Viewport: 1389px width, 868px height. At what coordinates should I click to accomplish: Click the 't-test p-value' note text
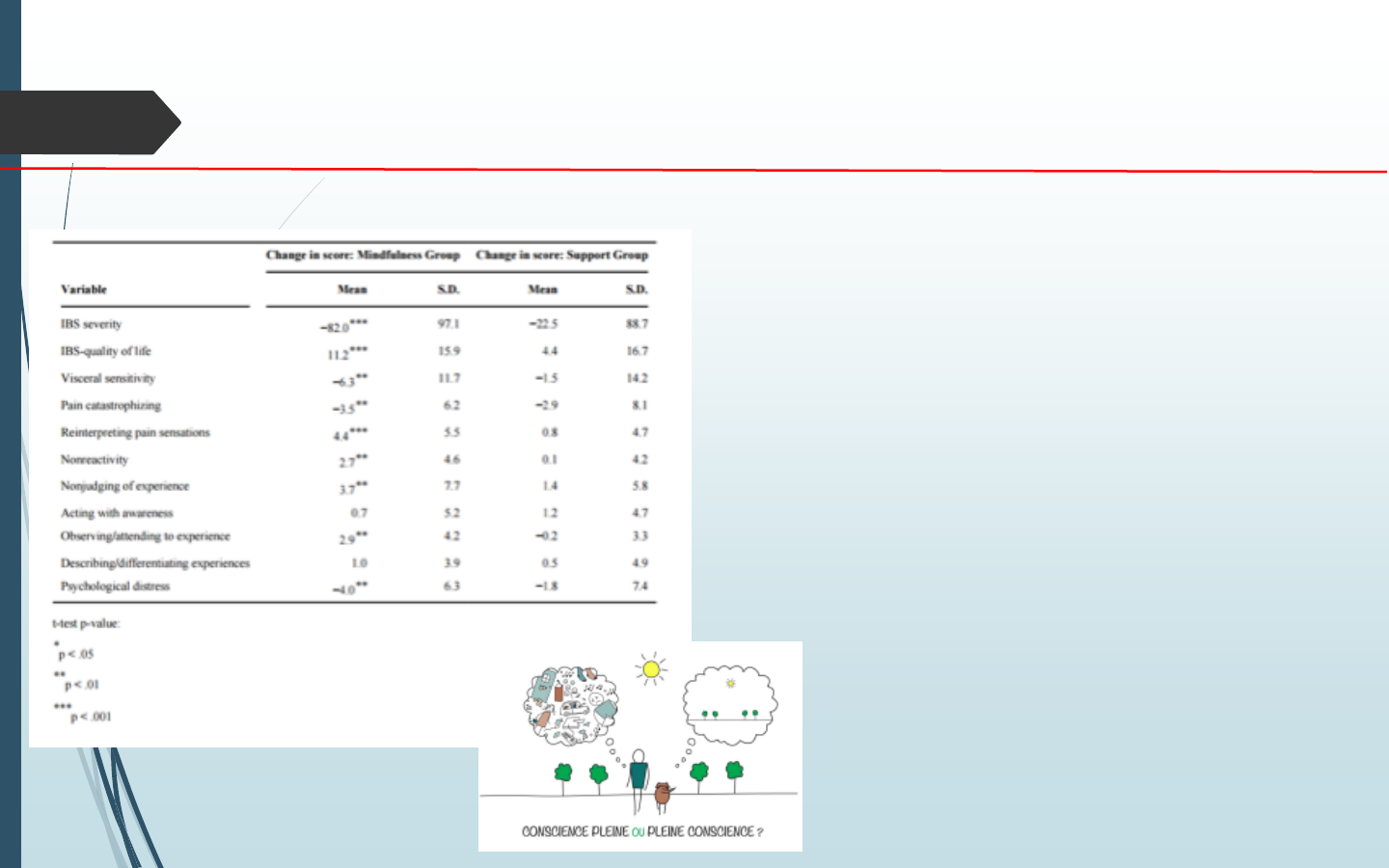pyautogui.click(x=86, y=624)
